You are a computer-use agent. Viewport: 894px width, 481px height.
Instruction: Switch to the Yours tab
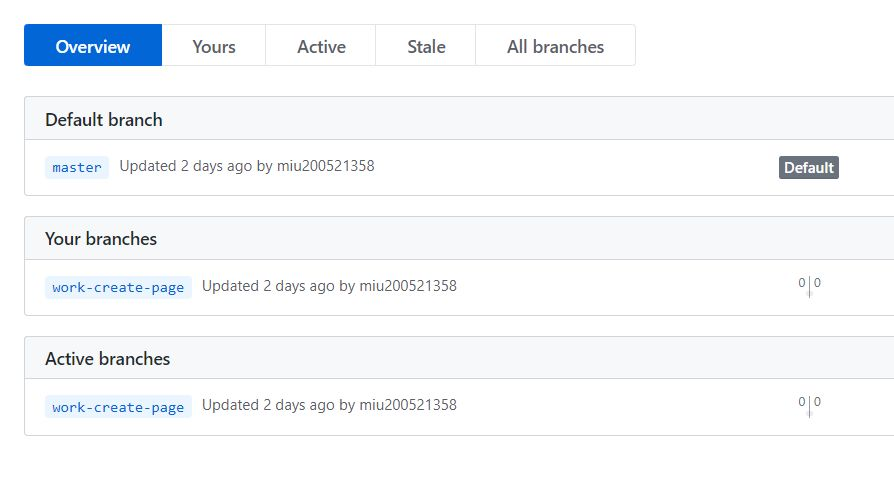(214, 46)
